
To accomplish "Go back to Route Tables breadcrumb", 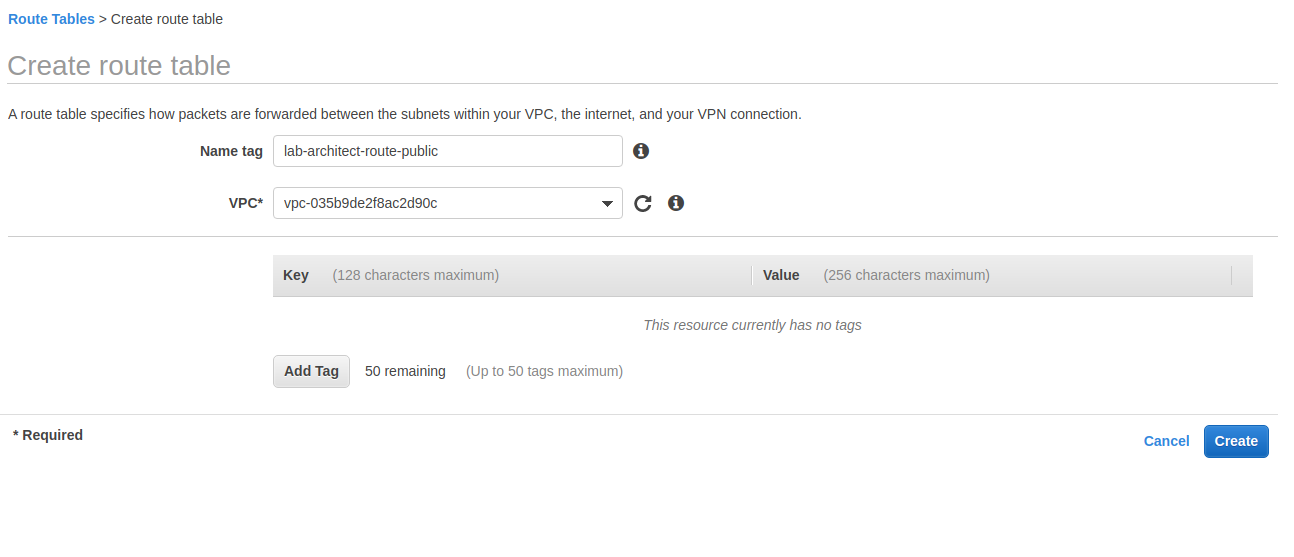I will [x=51, y=19].
